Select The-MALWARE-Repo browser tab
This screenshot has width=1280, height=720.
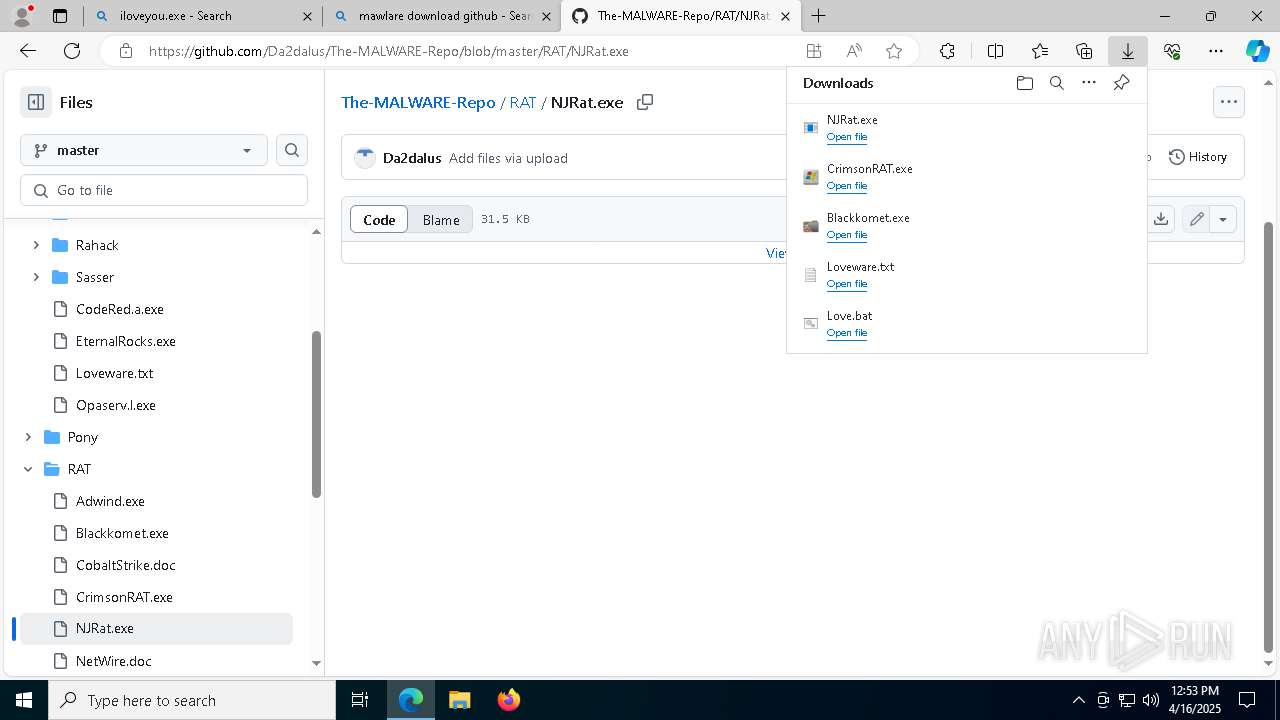click(682, 16)
